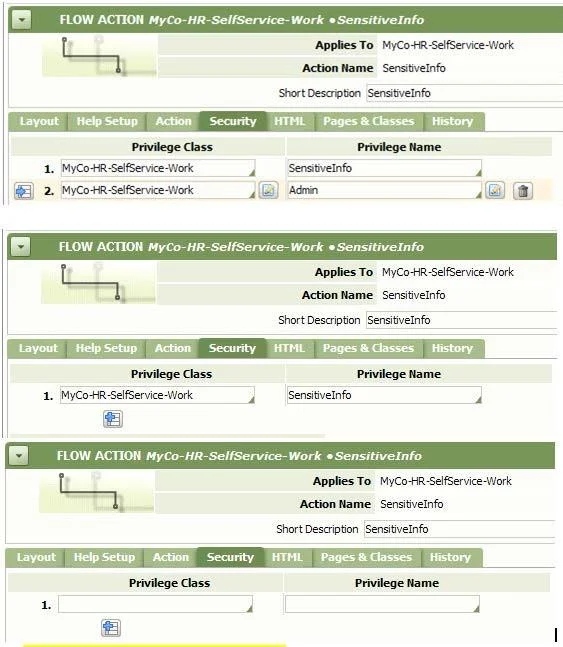Add a privilege row in the bottom panel
Viewport: 563px width, 647px height.
point(111,628)
